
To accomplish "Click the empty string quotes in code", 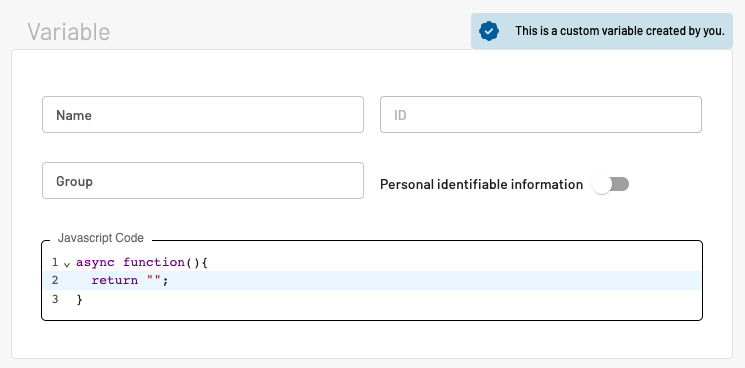I will coord(154,280).
